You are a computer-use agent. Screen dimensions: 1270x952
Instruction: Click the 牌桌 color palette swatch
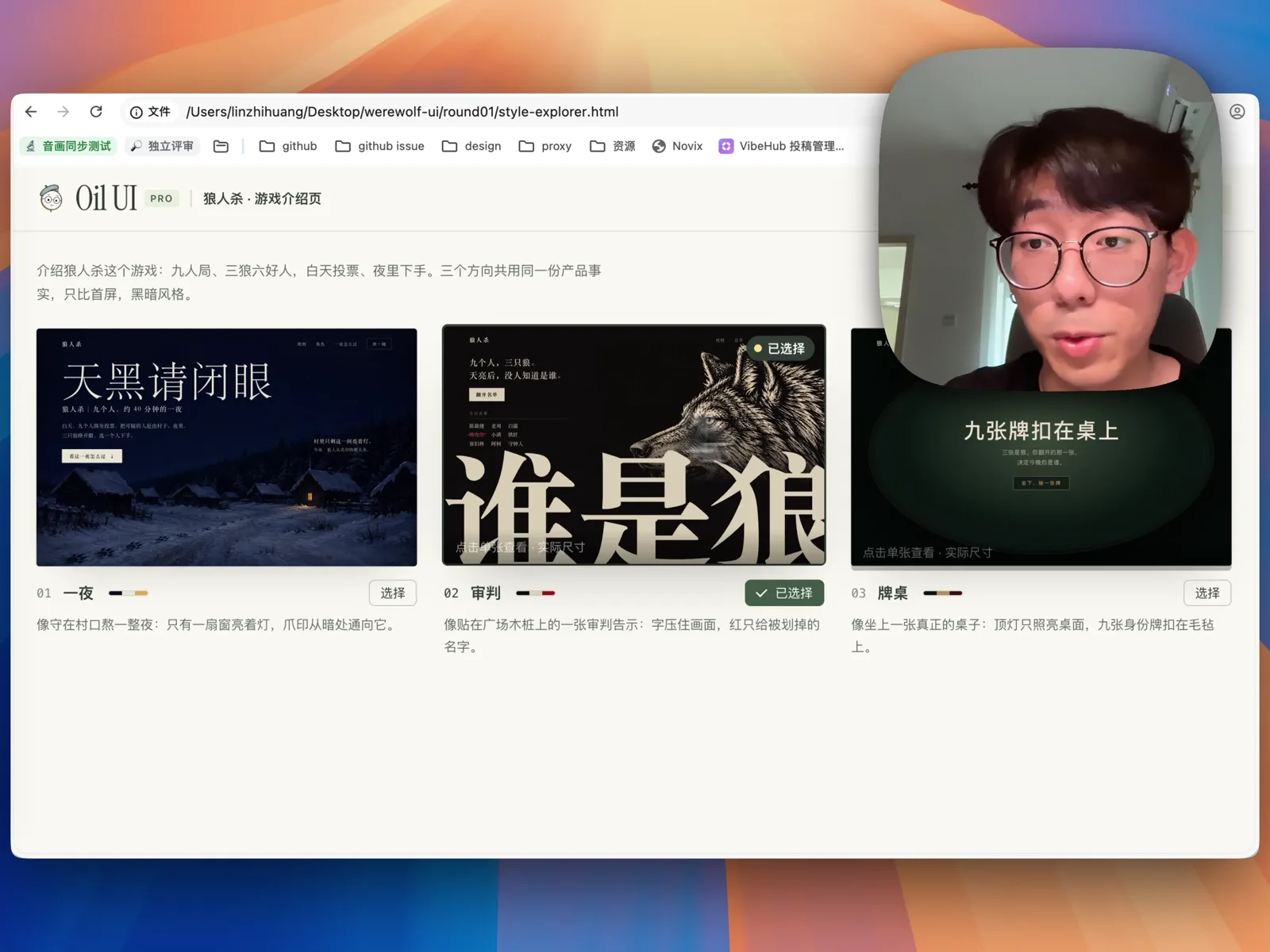pyautogui.click(x=943, y=593)
